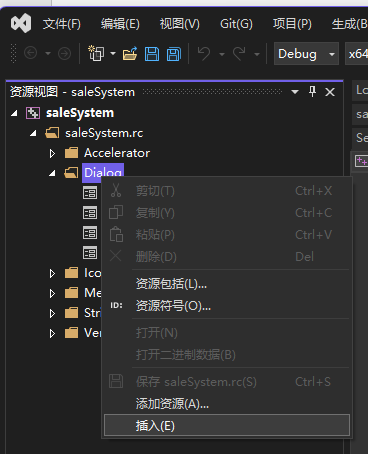Click the new project toolbar icon
The image size is (368, 454).
pyautogui.click(x=96, y=53)
